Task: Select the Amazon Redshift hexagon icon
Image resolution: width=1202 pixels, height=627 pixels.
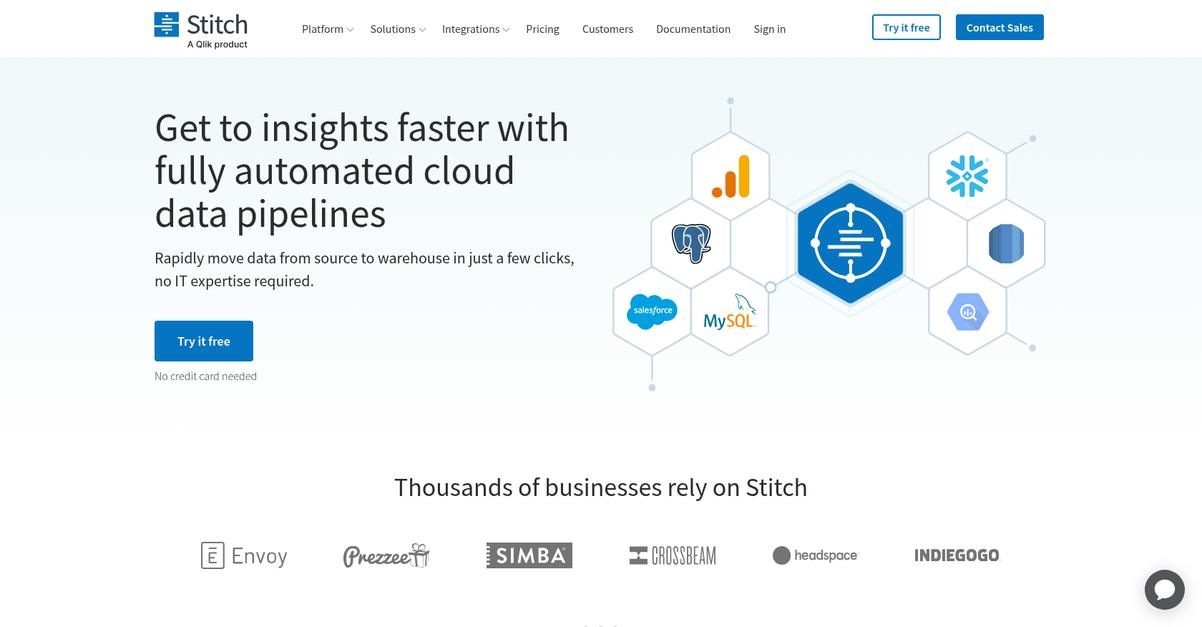Action: tap(1006, 244)
